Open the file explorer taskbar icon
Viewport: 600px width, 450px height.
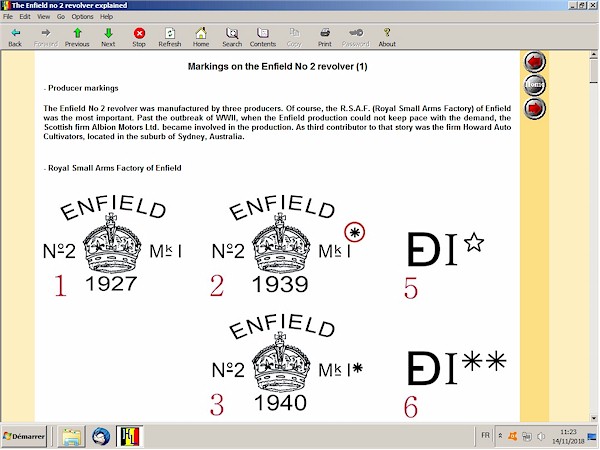pos(72,436)
